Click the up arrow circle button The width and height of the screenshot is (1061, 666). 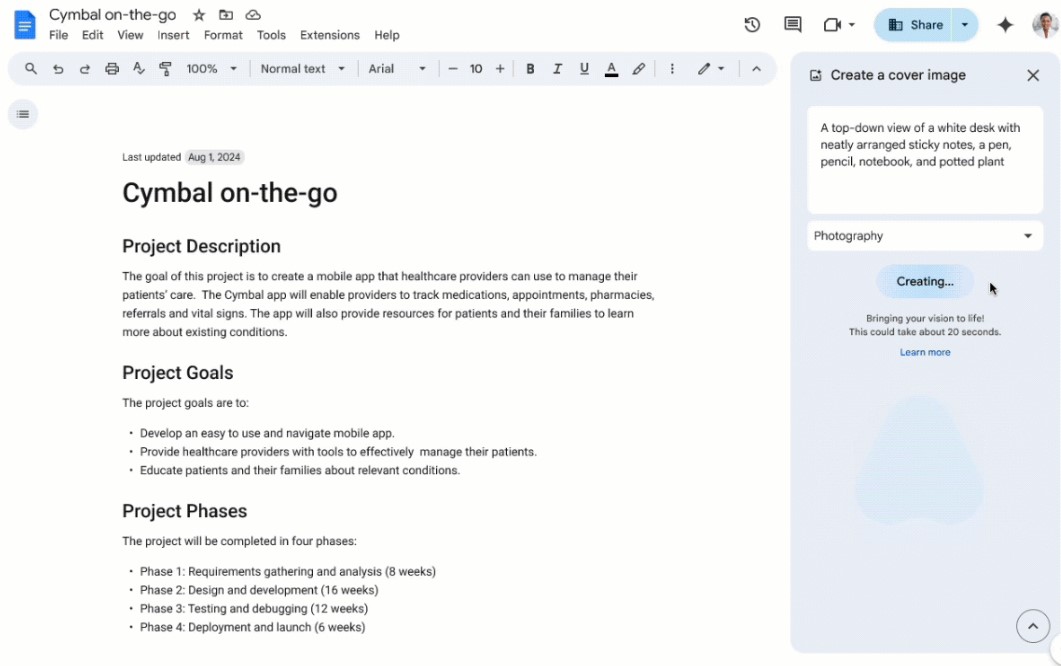(1033, 626)
